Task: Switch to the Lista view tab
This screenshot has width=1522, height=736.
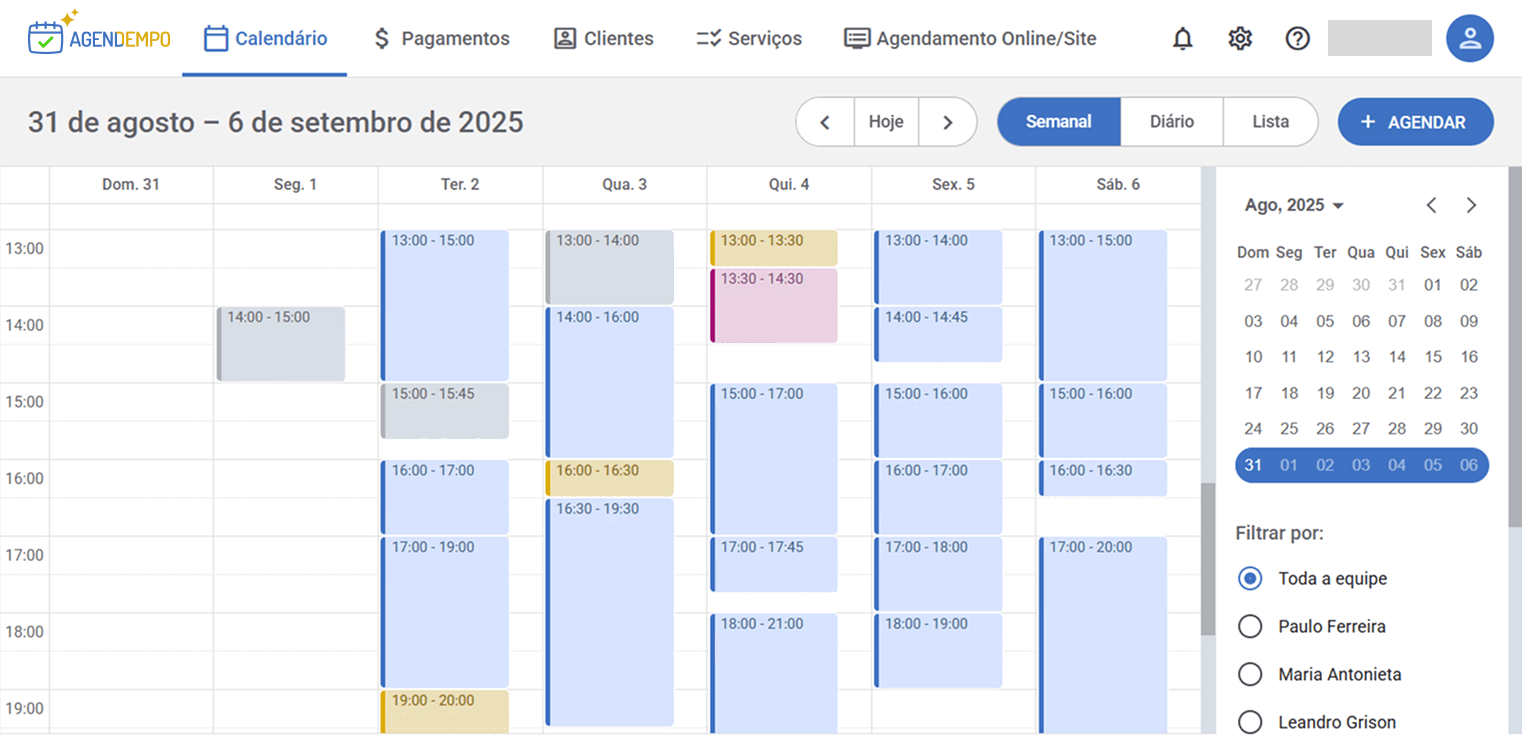Action: 1270,121
